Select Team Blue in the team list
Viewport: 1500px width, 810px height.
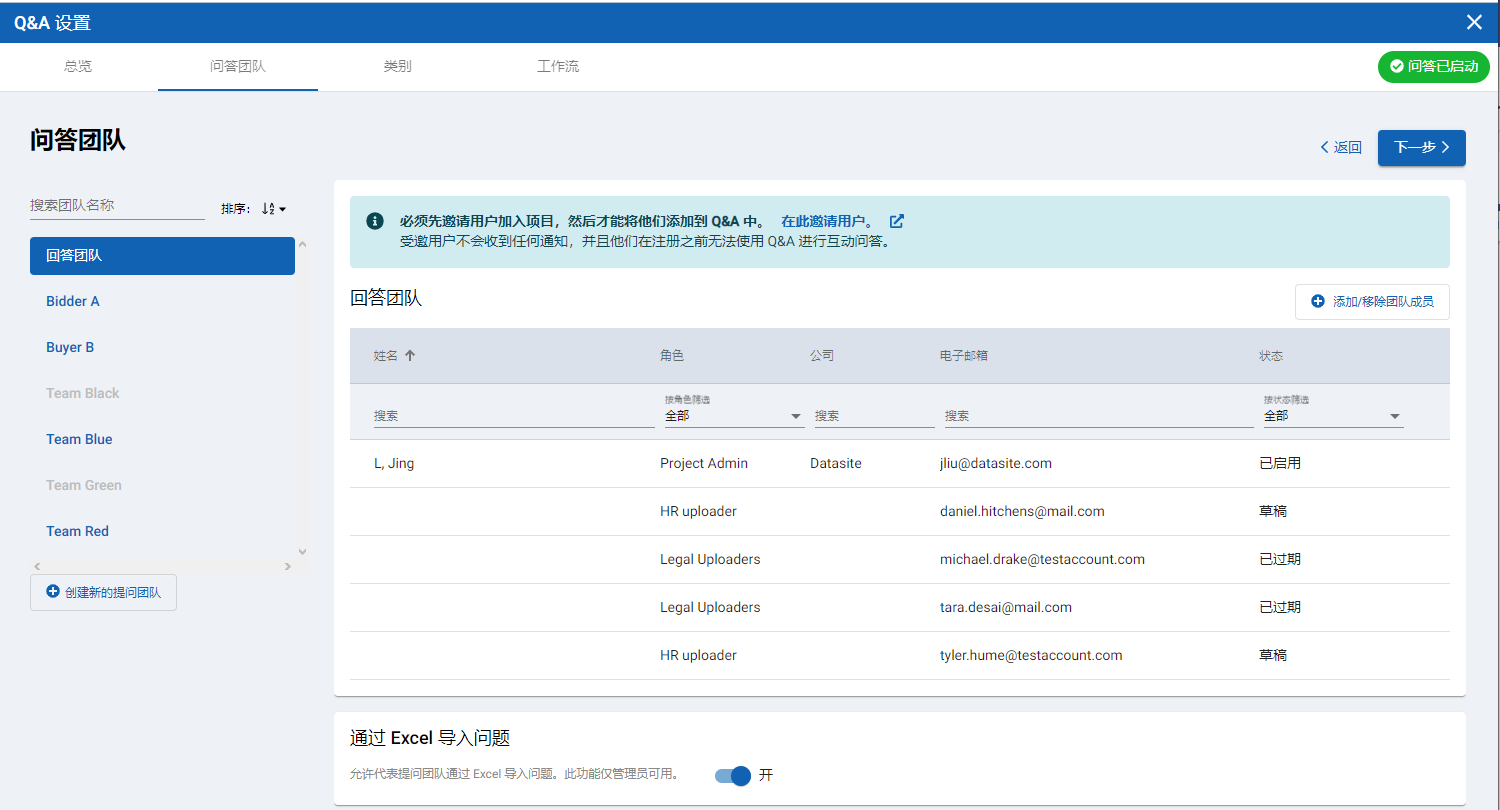79,439
